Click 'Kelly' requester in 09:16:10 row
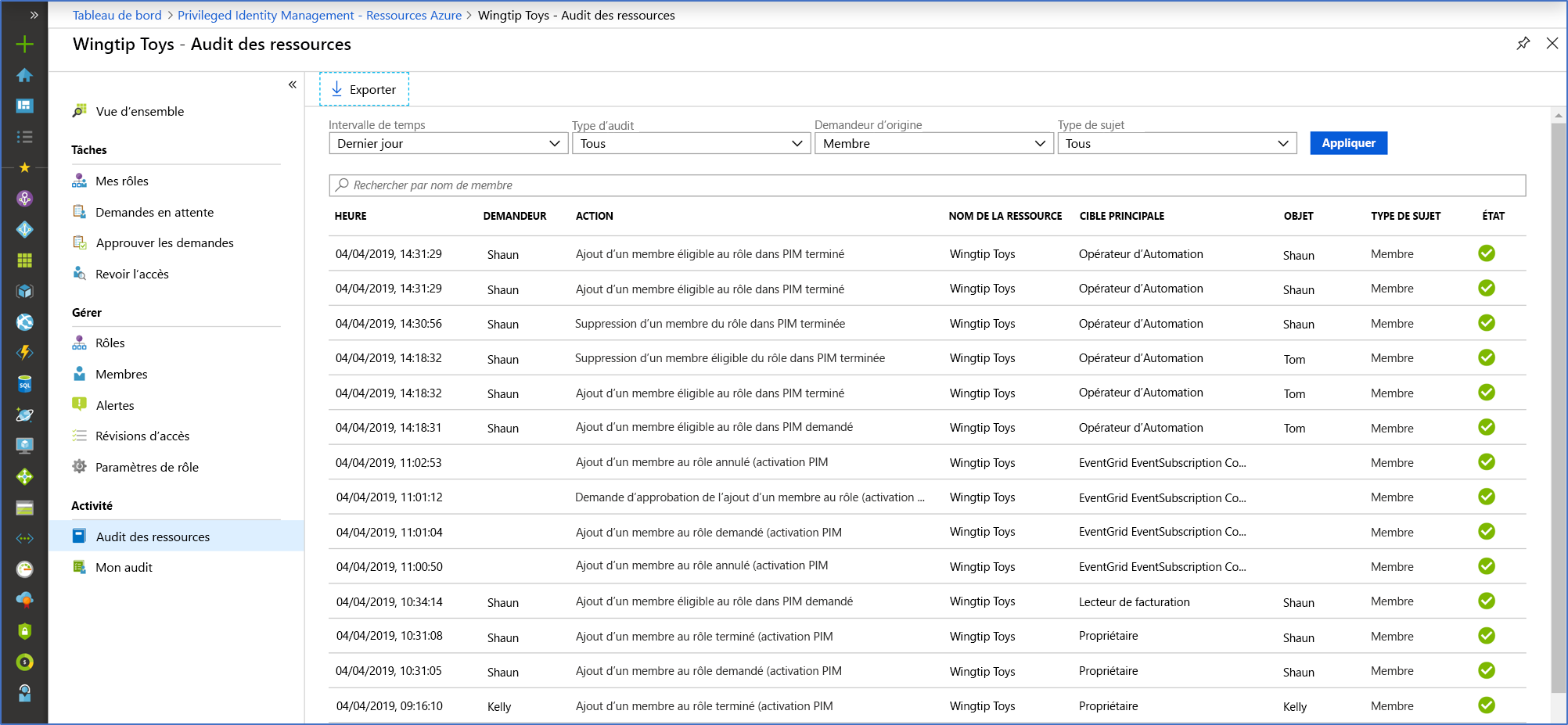The image size is (1568, 725). click(x=499, y=706)
